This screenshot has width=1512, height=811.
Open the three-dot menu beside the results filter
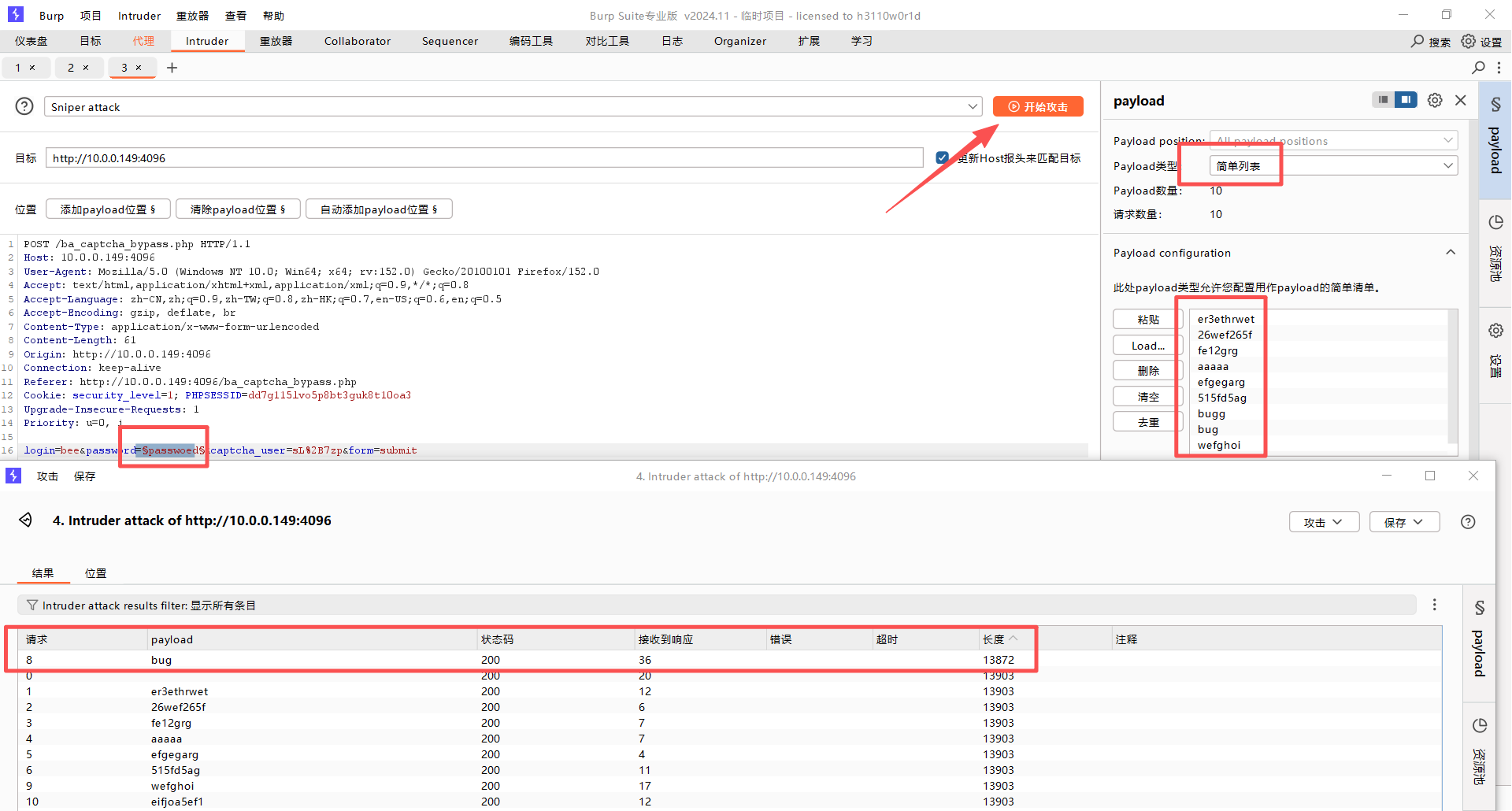click(1434, 604)
